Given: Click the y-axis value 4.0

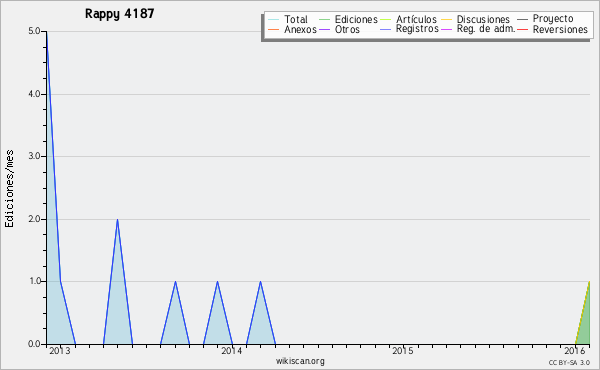Looking at the screenshot, I should tap(34, 94).
